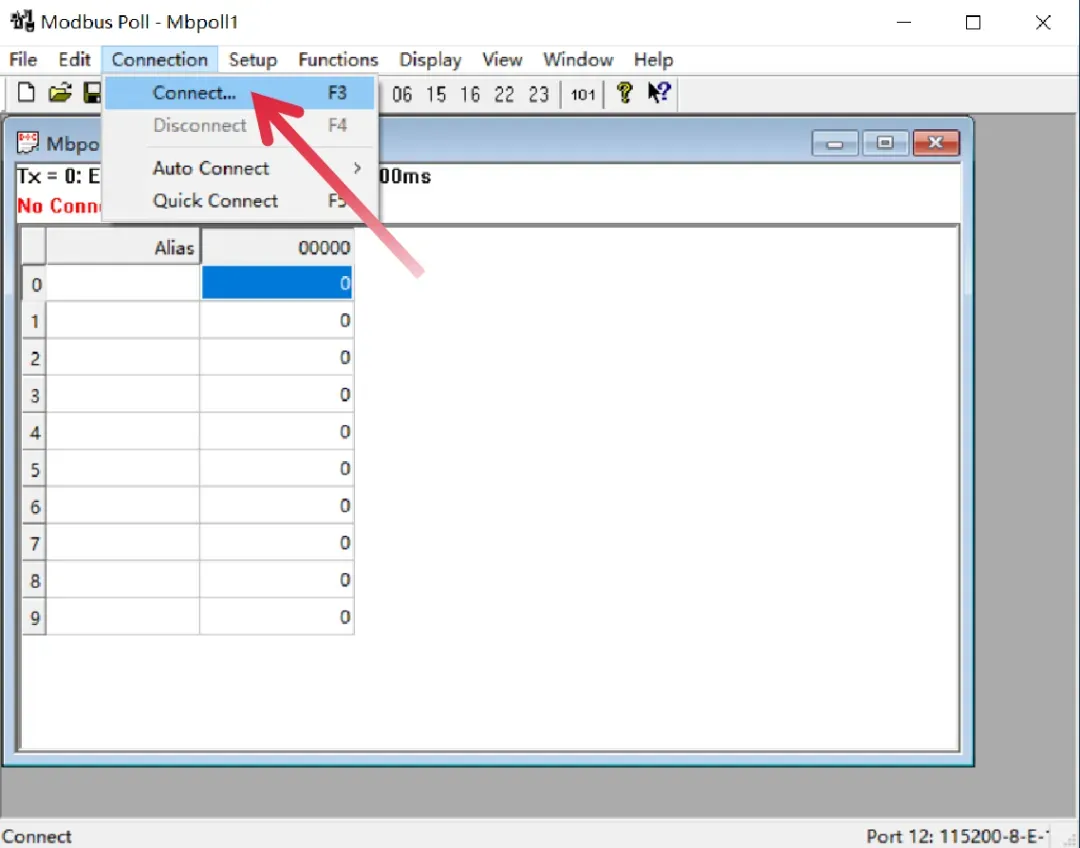Click the Alias cell in row 9
The image size is (1080, 848).
point(123,617)
